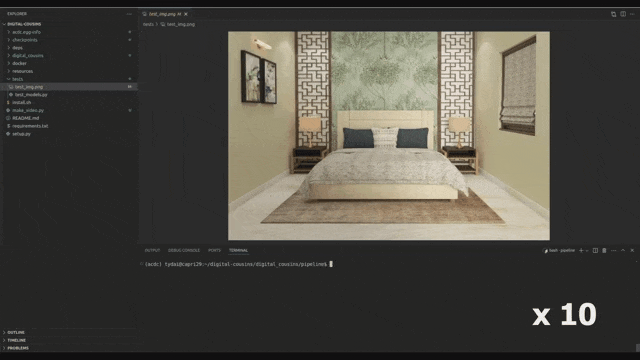Add a new terminal with plus icon
The height and width of the screenshot is (360, 640).
pos(581,251)
